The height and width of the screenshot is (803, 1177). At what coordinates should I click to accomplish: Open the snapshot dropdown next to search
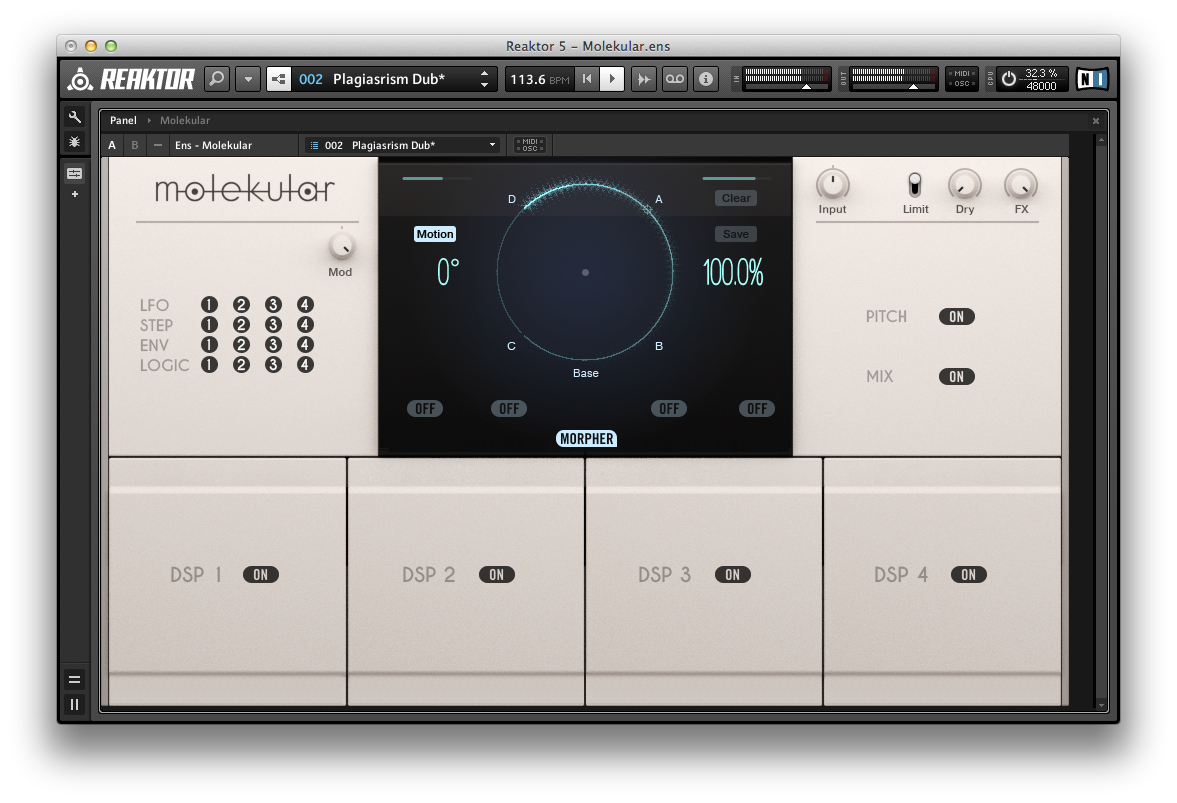[x=247, y=79]
